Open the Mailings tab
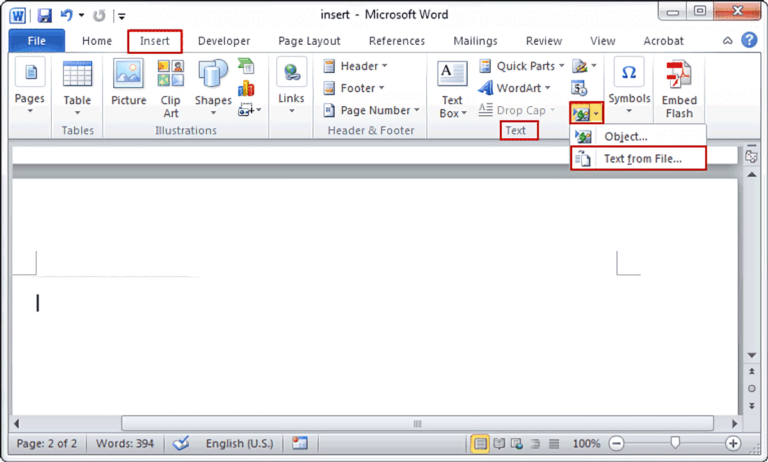768x462 pixels. (x=475, y=41)
